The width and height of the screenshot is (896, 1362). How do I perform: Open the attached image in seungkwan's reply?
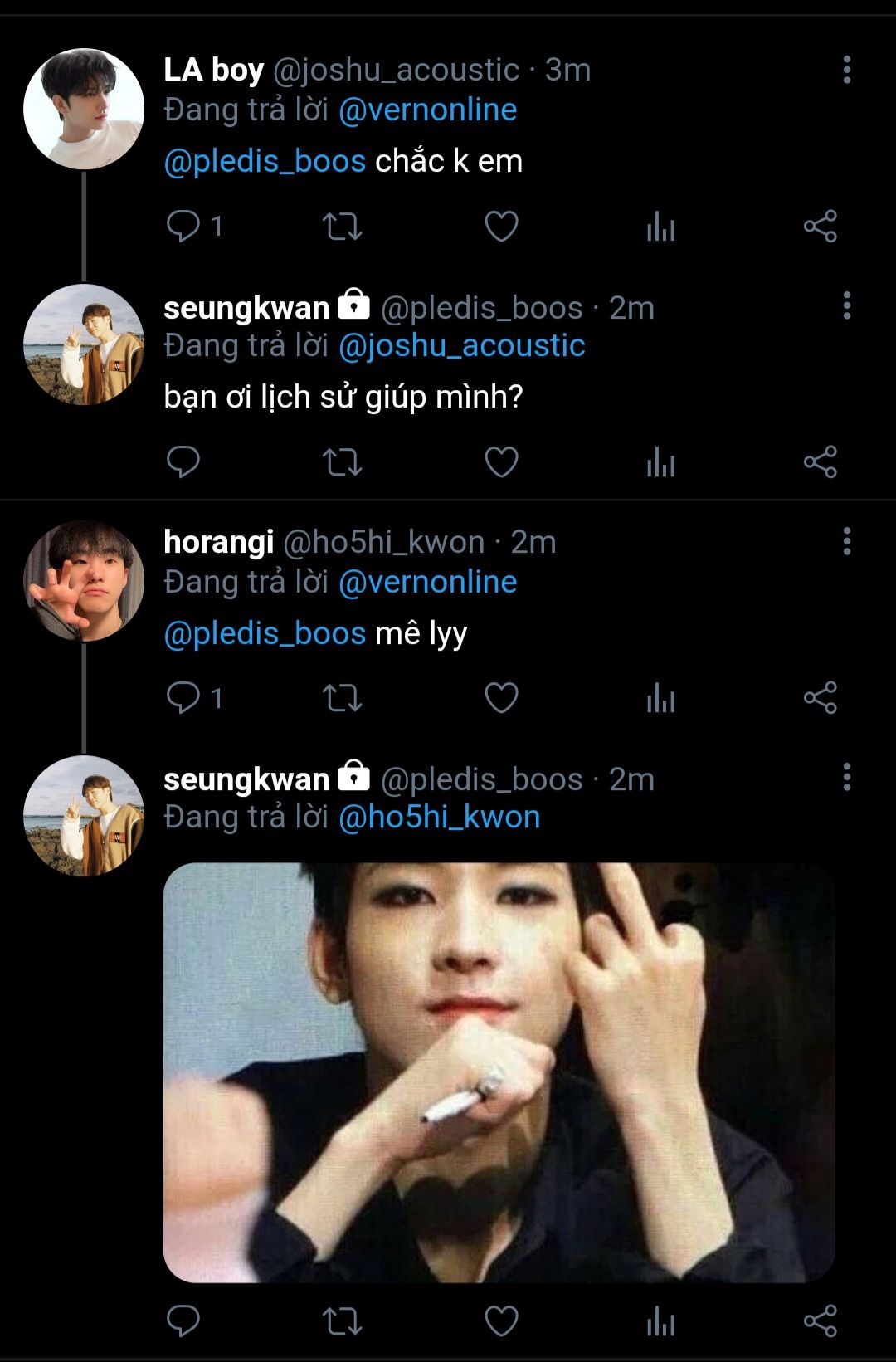499,1072
